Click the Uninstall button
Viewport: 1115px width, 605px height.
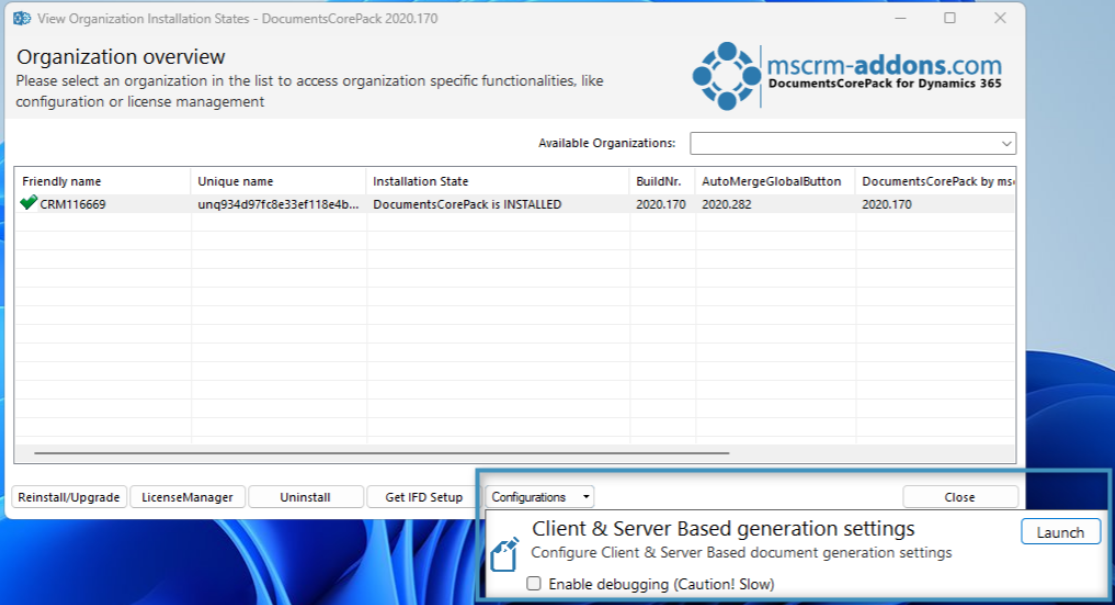pos(305,497)
